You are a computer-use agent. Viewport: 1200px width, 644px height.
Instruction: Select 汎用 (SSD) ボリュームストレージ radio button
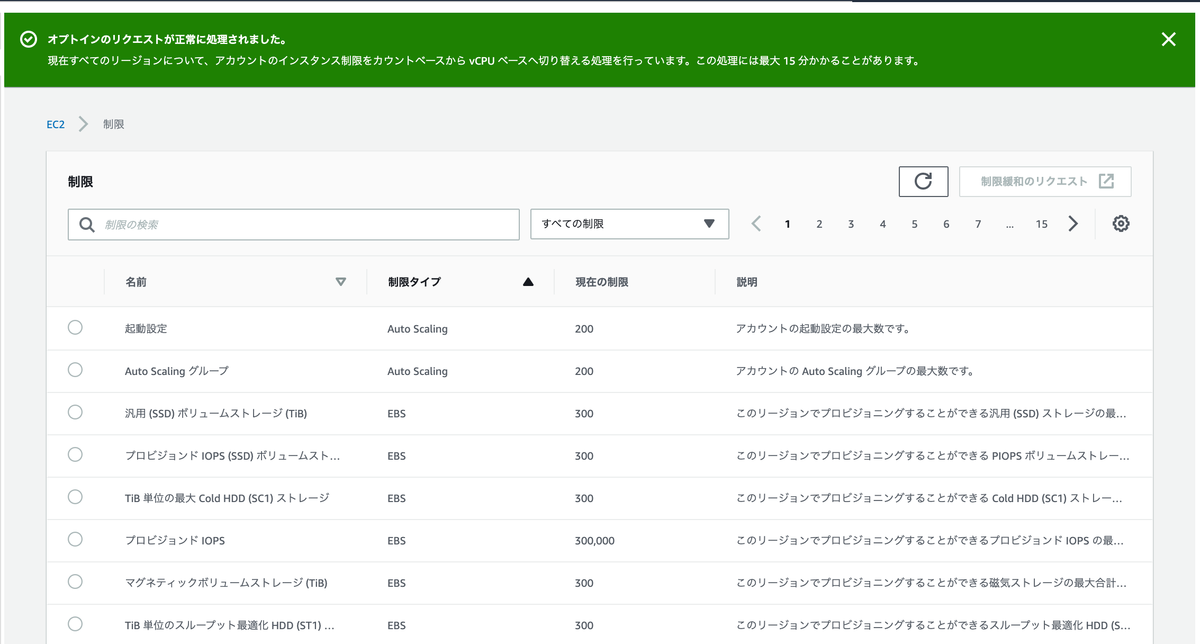(x=75, y=412)
